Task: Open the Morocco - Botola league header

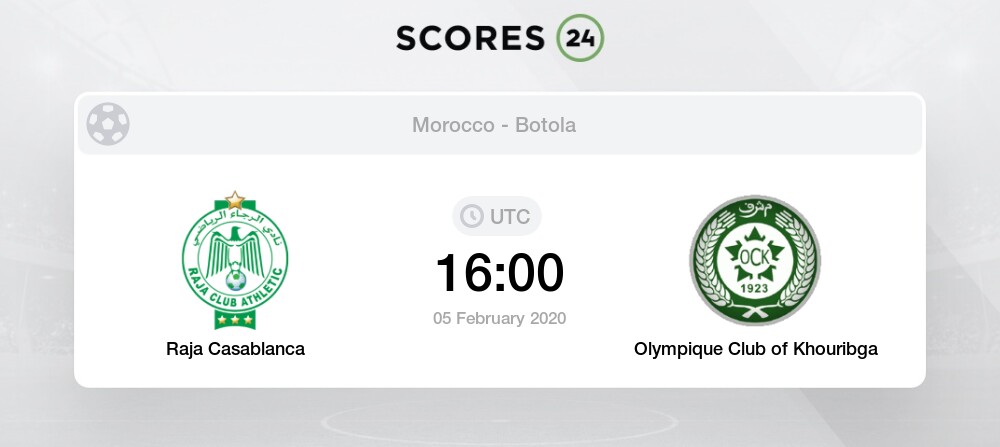Action: coord(494,125)
